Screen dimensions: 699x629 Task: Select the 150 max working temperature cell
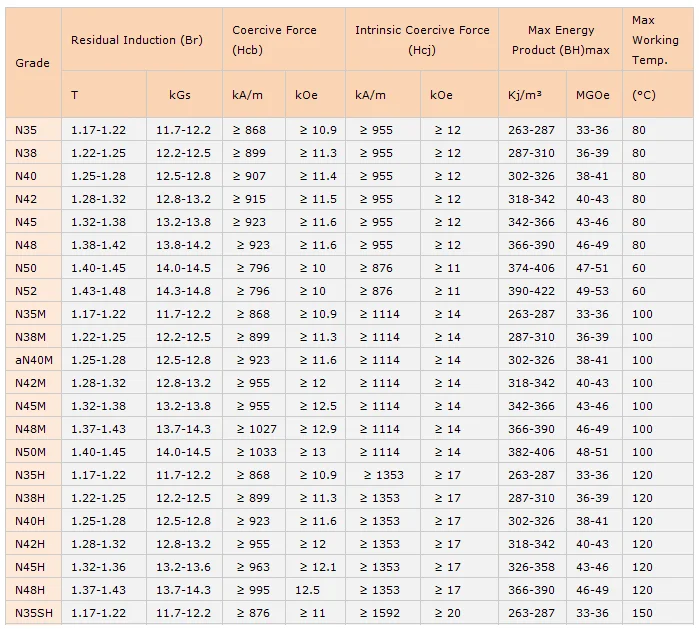tap(641, 613)
